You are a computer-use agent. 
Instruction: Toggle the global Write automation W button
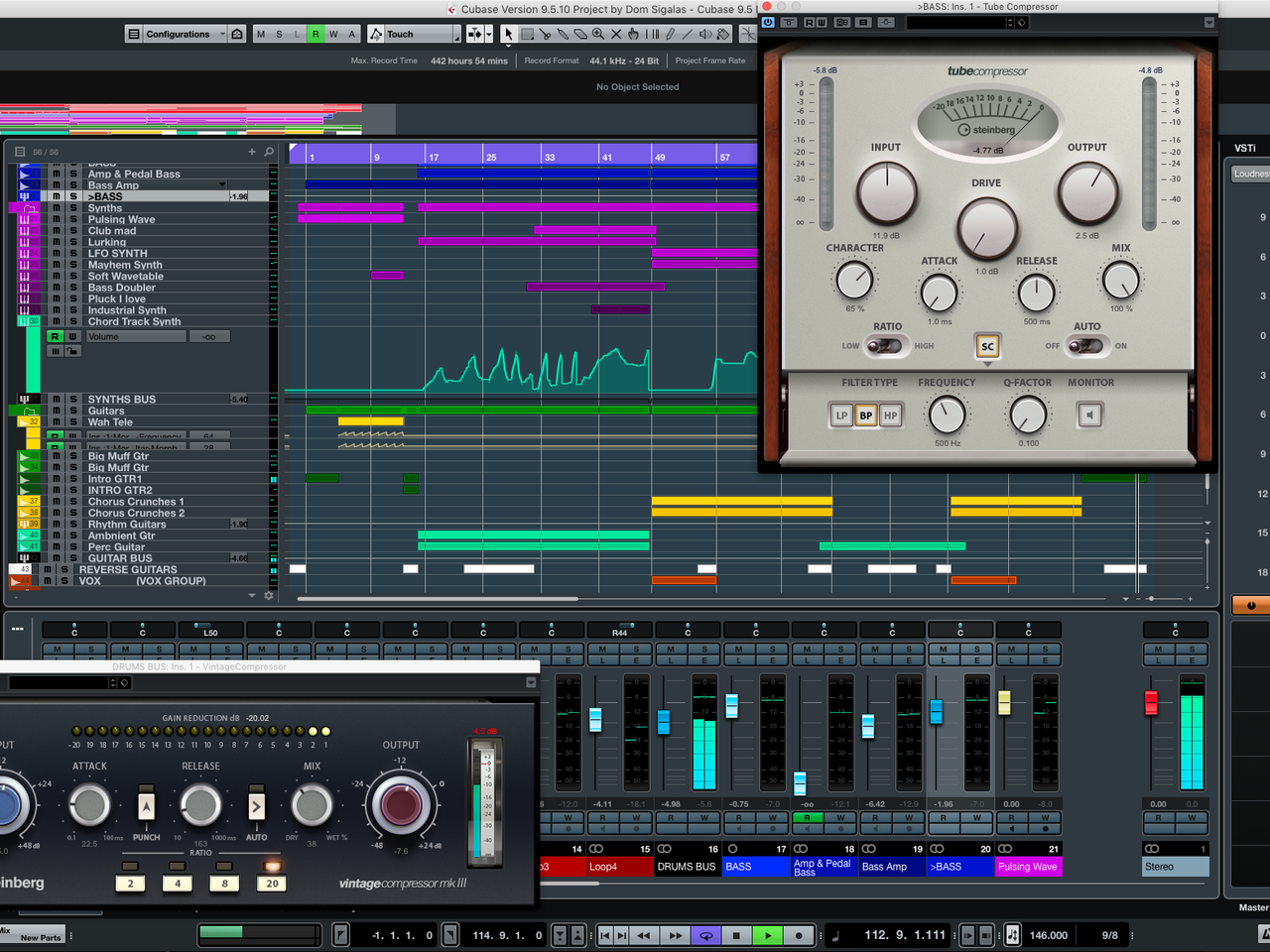(x=333, y=34)
